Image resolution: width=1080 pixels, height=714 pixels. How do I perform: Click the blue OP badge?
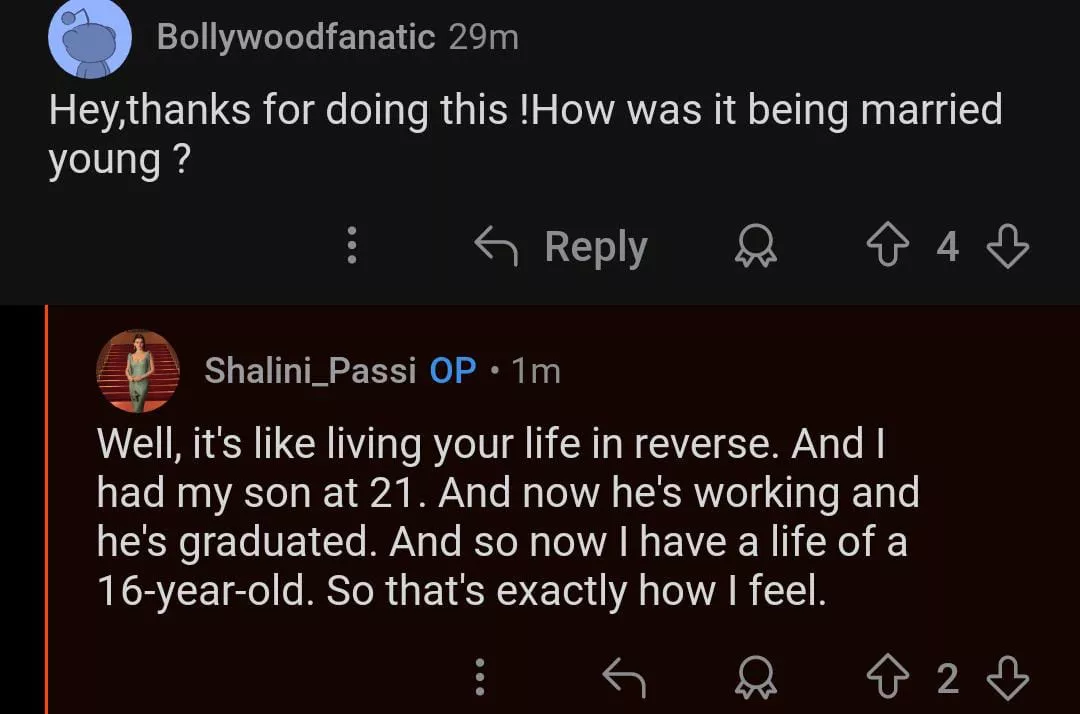pyautogui.click(x=452, y=371)
